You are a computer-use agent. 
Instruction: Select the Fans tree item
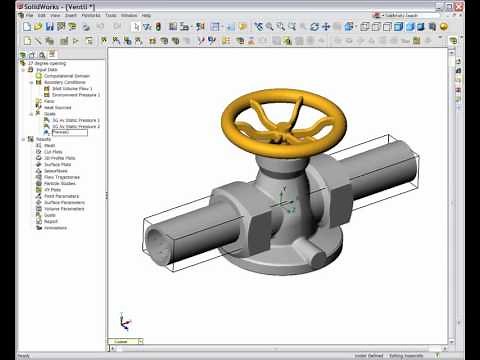click(x=49, y=101)
